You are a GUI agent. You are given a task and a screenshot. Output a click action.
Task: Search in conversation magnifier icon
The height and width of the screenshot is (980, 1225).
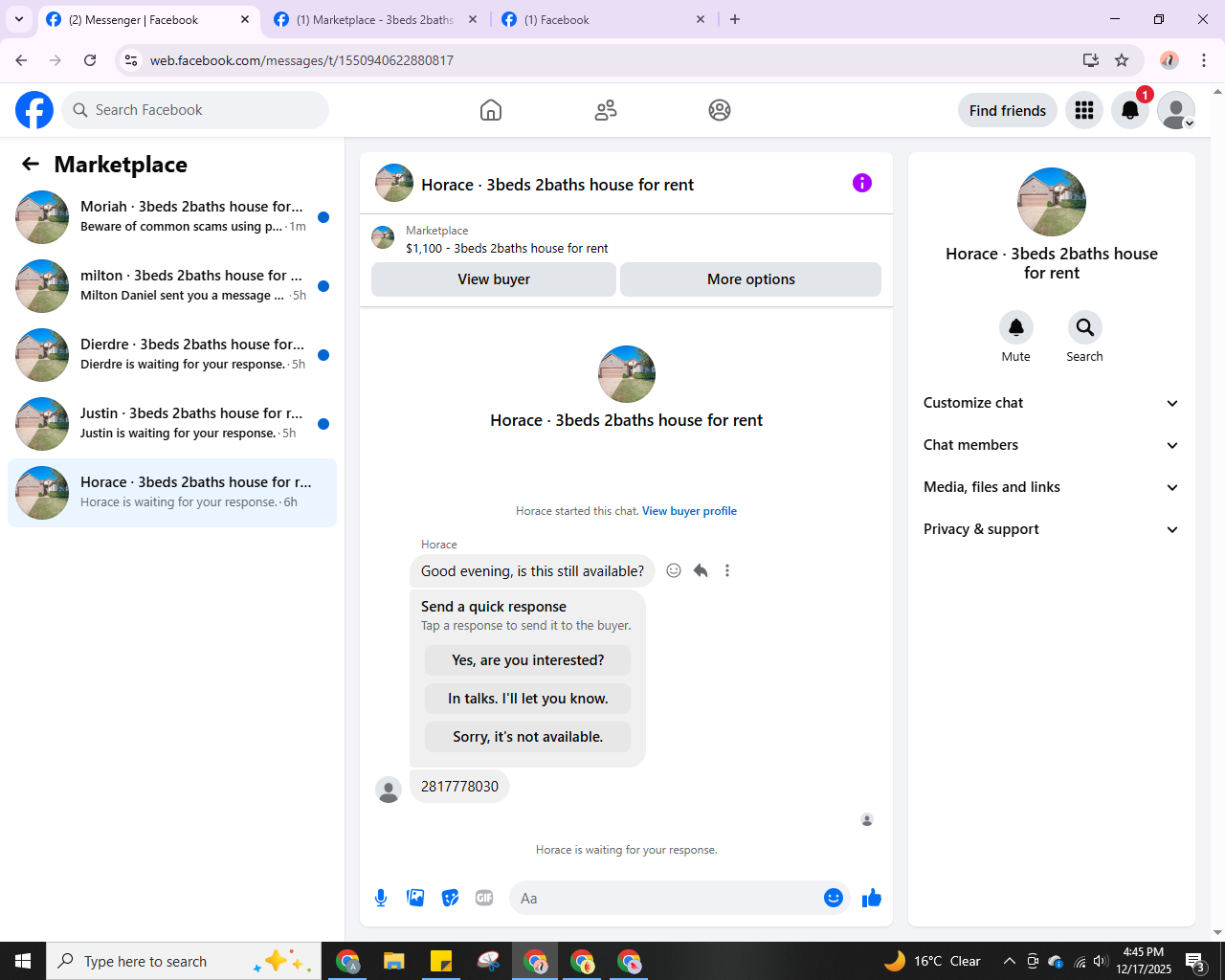point(1085,327)
